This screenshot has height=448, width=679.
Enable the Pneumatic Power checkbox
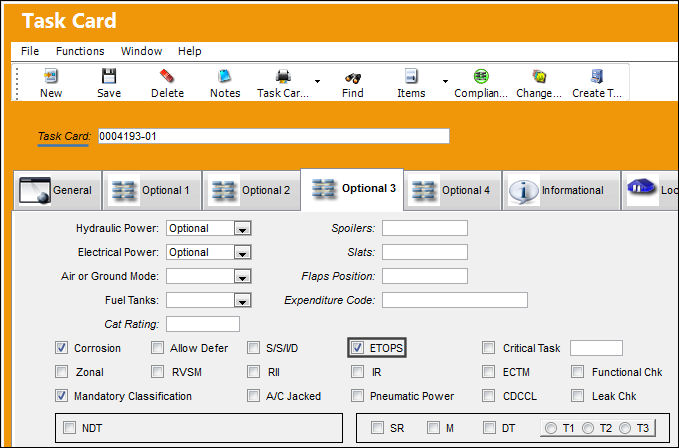[x=357, y=396]
